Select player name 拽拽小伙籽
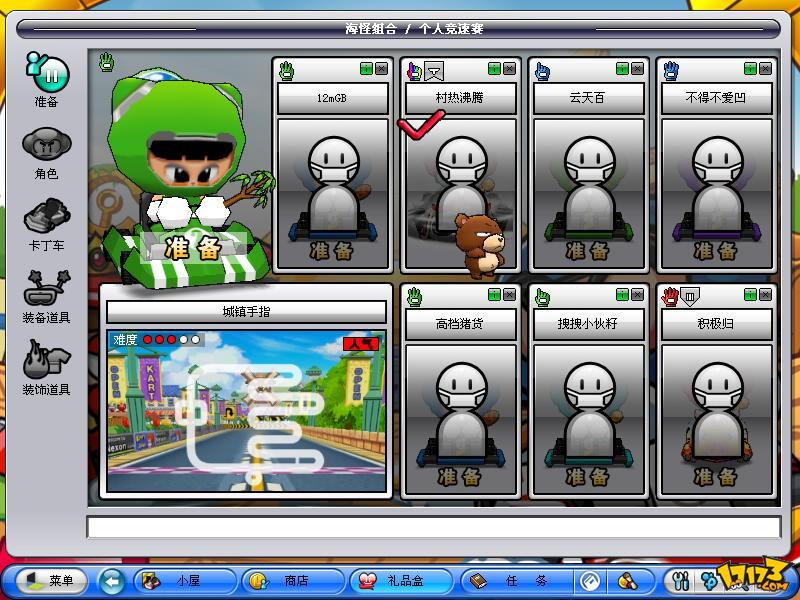Image resolution: width=800 pixels, height=600 pixels. [x=588, y=324]
